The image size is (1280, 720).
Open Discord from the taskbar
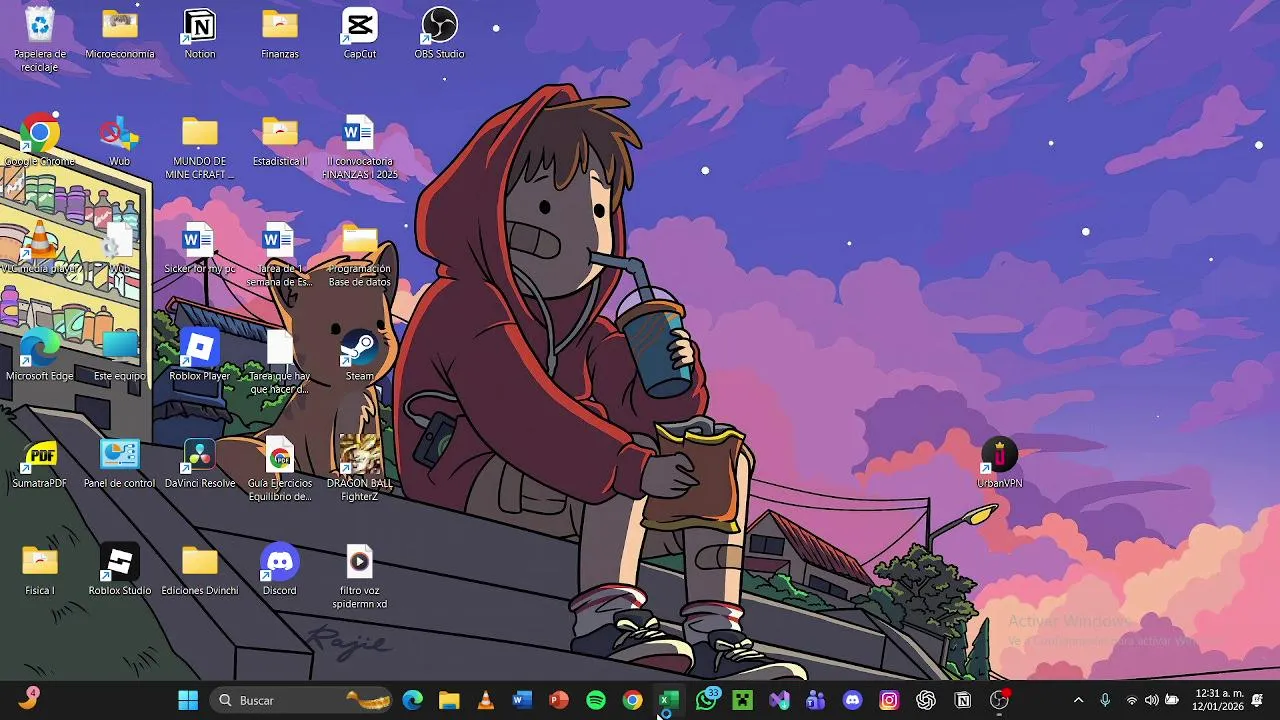(x=852, y=700)
